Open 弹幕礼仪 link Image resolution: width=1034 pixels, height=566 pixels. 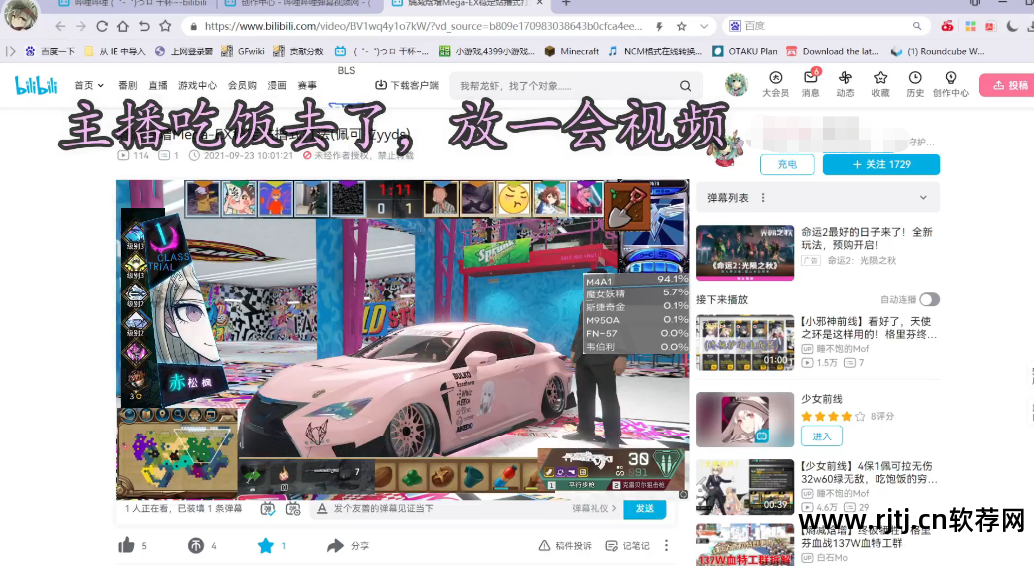pos(594,509)
